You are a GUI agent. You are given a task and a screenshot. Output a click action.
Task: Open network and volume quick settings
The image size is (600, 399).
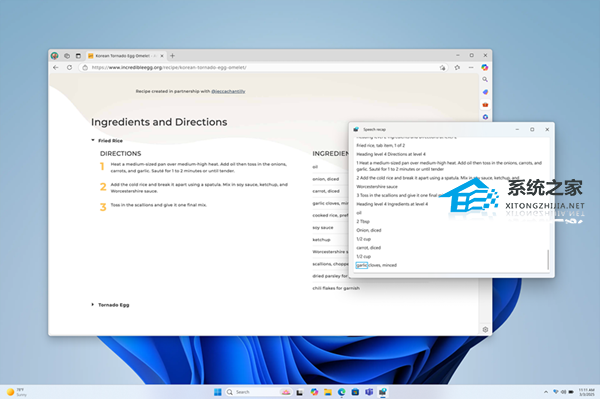(563, 392)
